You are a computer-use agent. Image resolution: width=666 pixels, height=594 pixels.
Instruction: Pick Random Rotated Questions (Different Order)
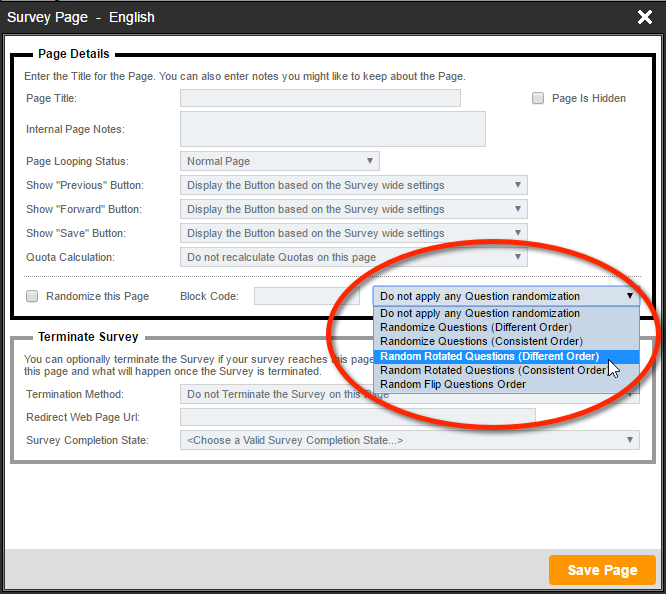coord(489,356)
